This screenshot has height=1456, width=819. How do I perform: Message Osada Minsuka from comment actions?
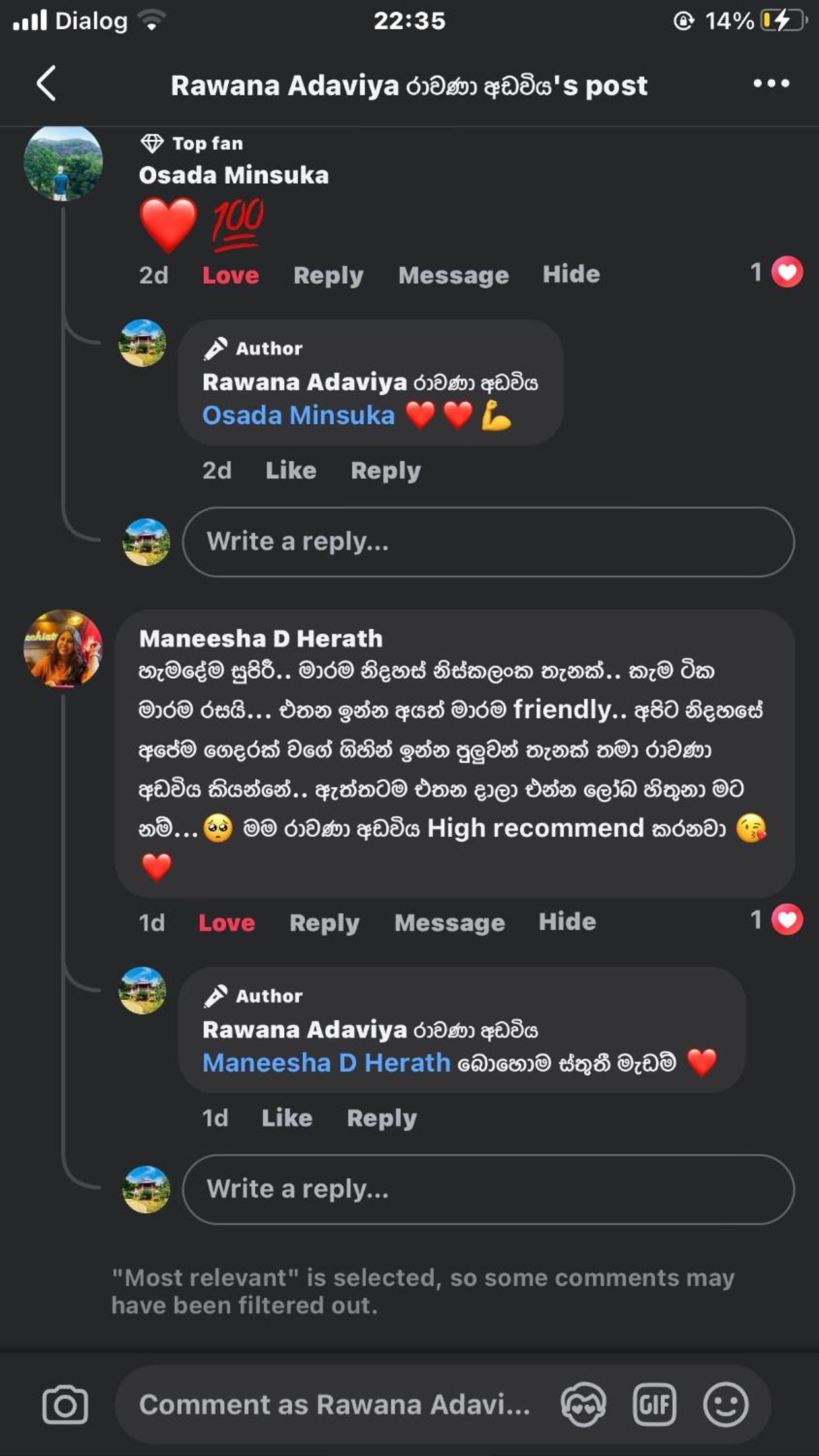[453, 275]
